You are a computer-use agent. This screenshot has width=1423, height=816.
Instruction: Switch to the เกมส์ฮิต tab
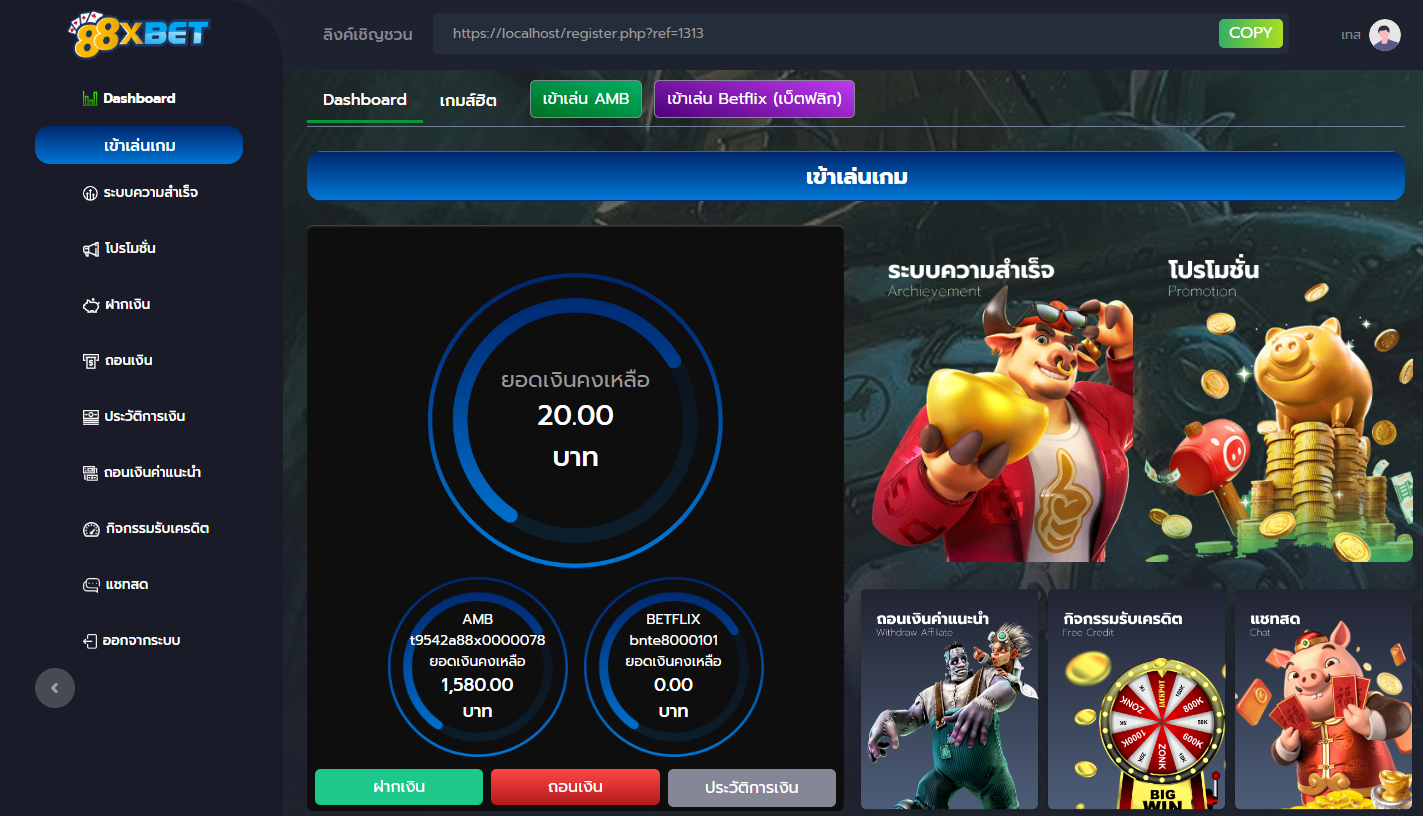click(x=468, y=100)
